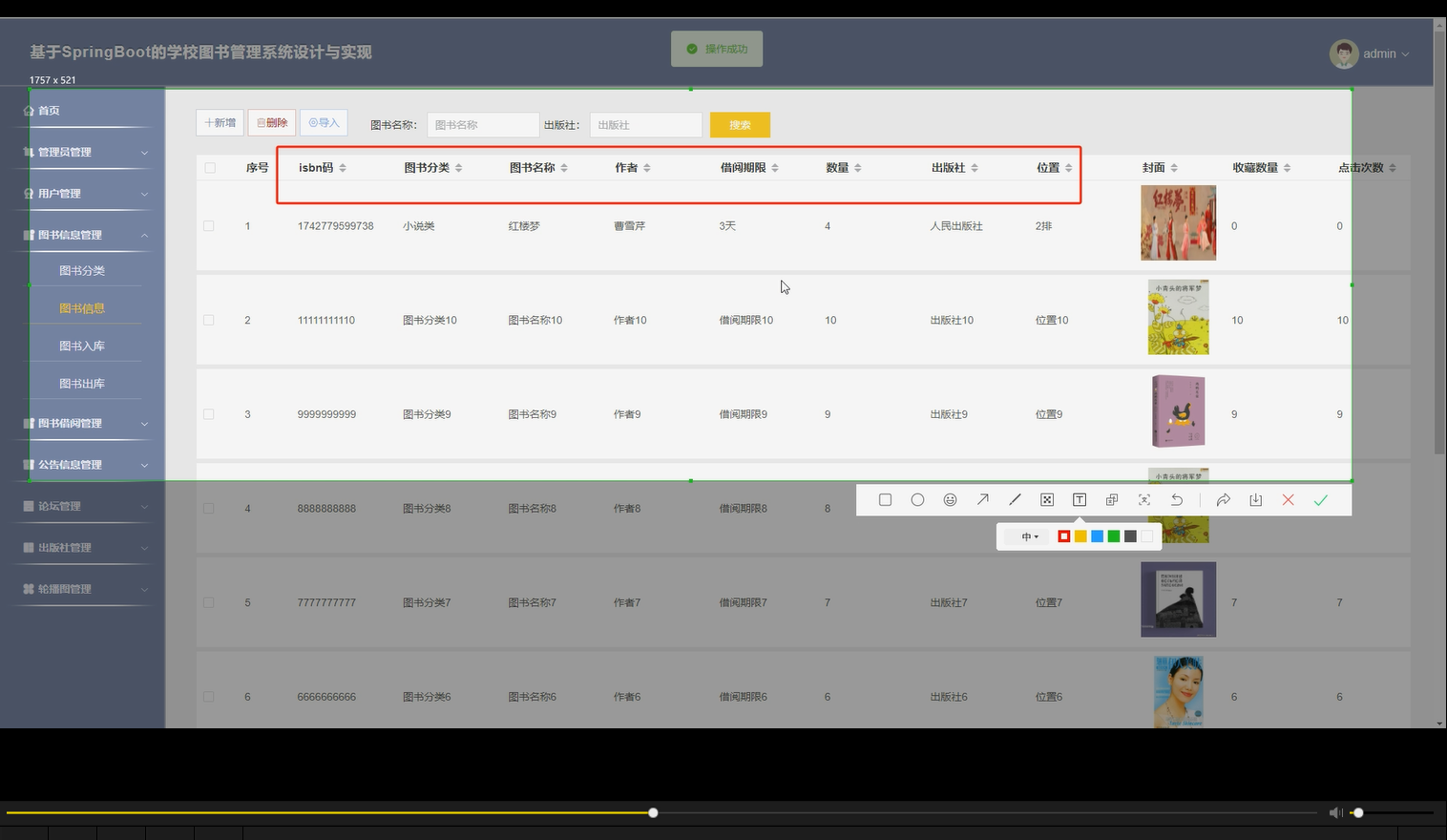1447x840 pixels.
Task: Select the mosaic blur tool
Action: tap(1047, 500)
